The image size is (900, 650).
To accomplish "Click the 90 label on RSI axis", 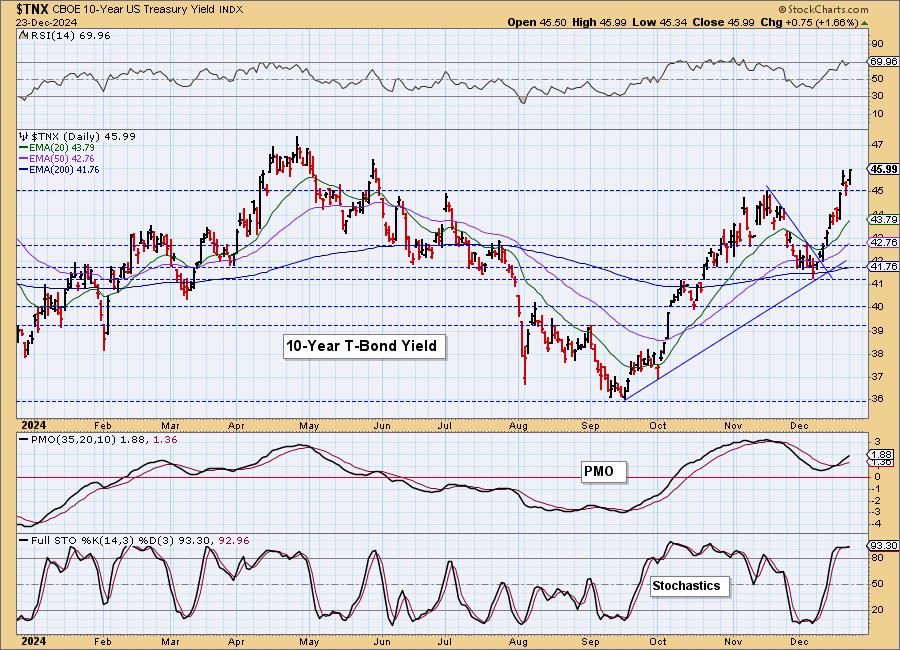I will 878,44.
